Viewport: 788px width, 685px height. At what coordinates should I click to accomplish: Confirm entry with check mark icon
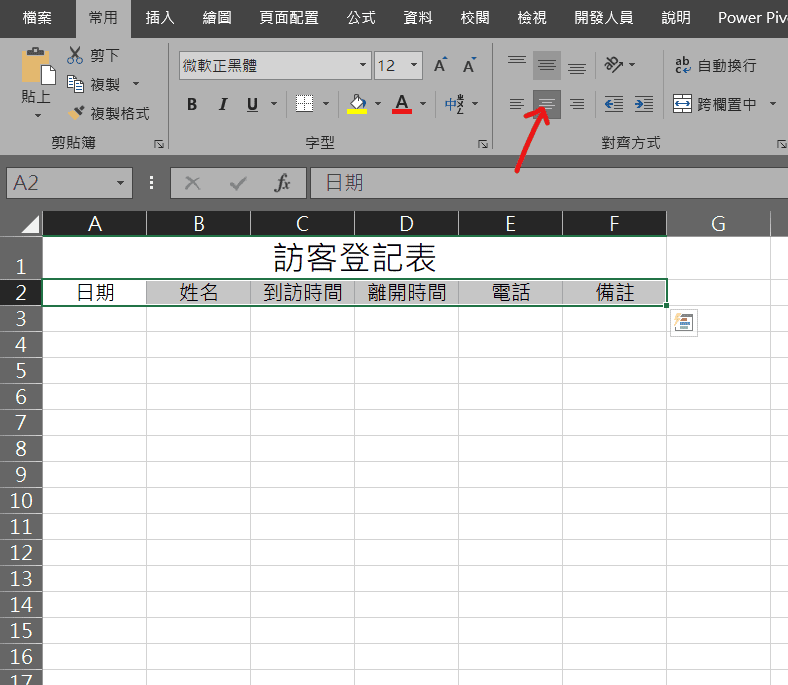[x=238, y=183]
